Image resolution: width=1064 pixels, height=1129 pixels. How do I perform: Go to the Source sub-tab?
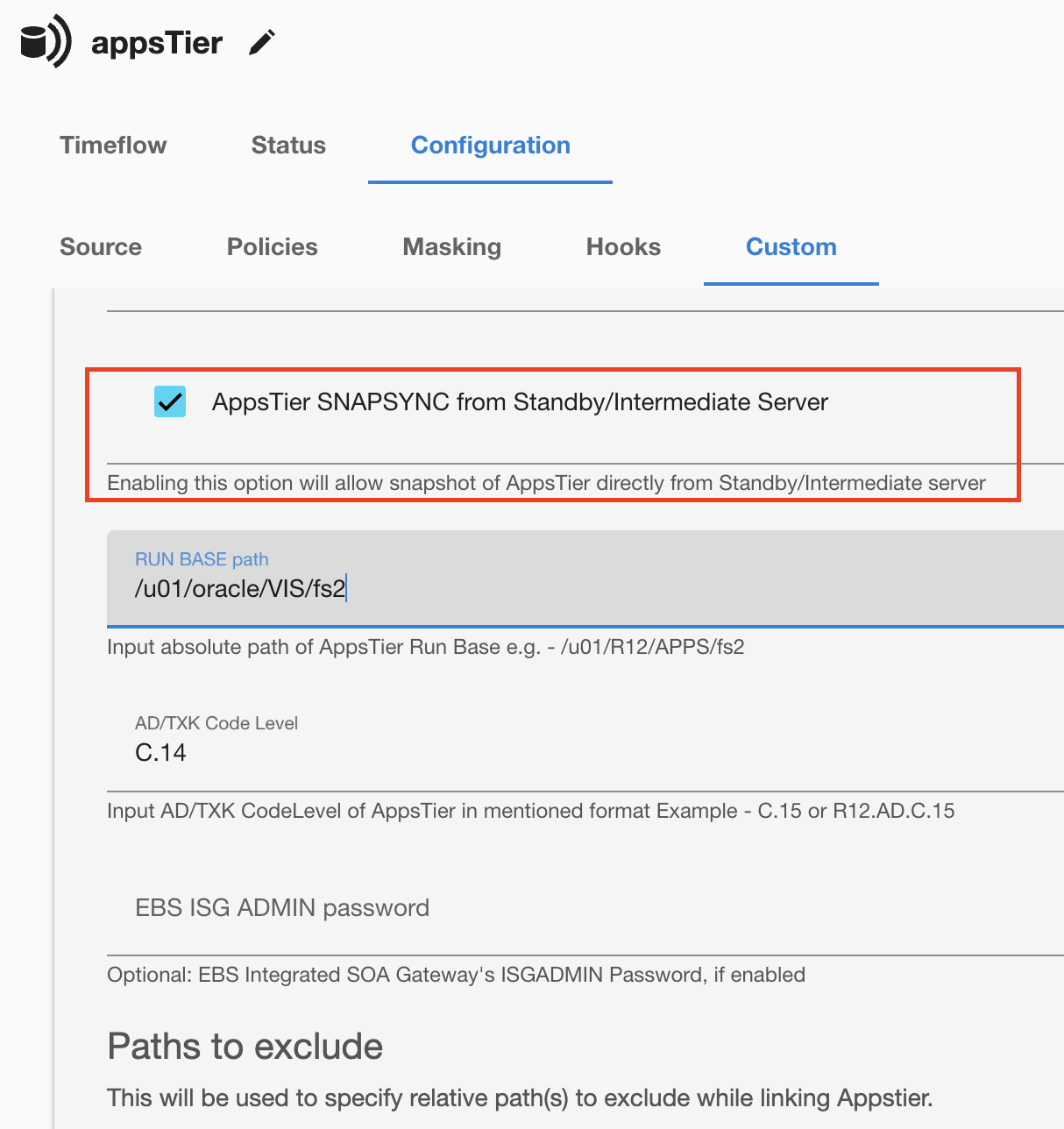click(x=101, y=247)
